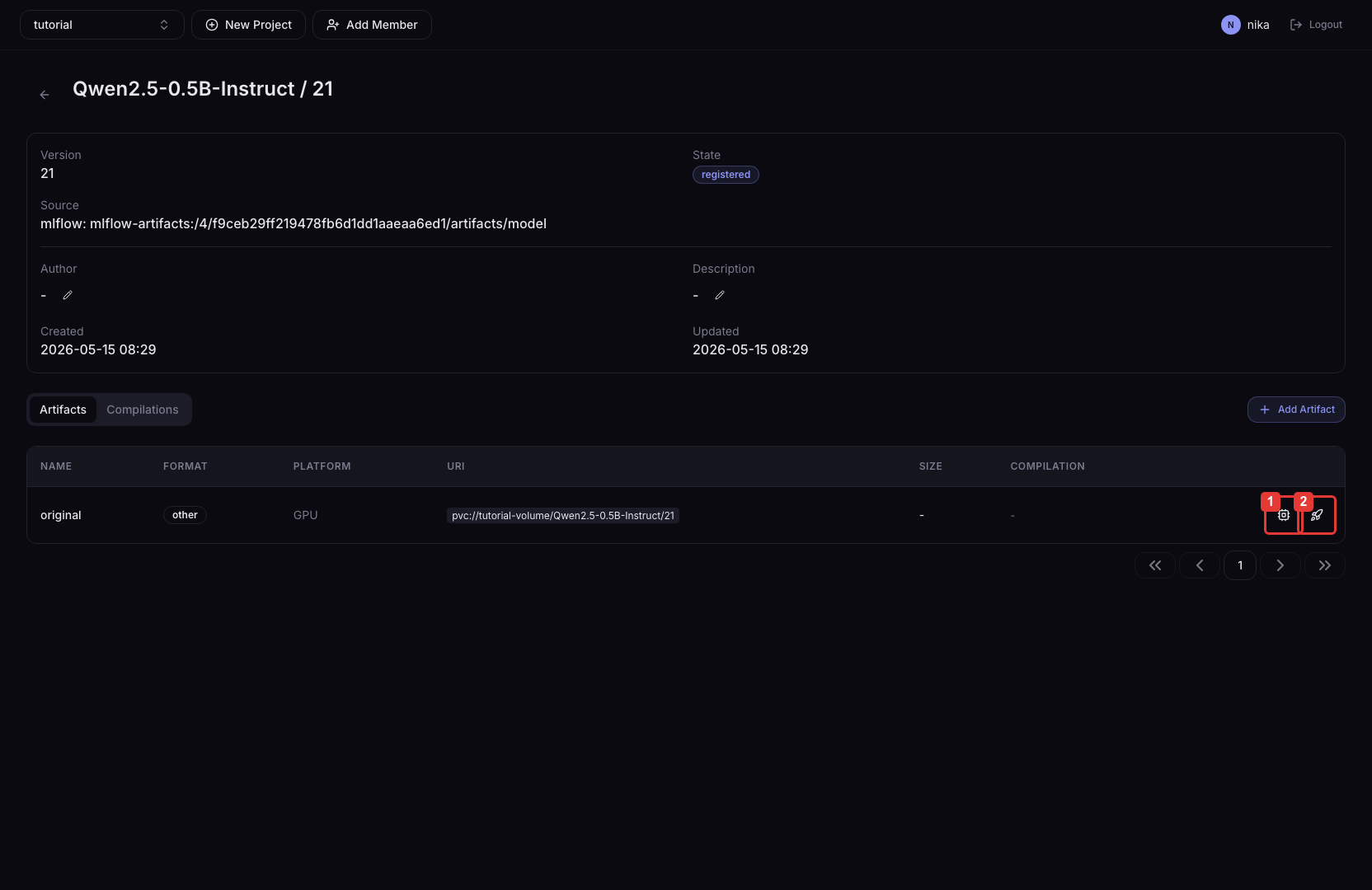Edit the Description pencil icon
1372x890 pixels.
point(720,295)
